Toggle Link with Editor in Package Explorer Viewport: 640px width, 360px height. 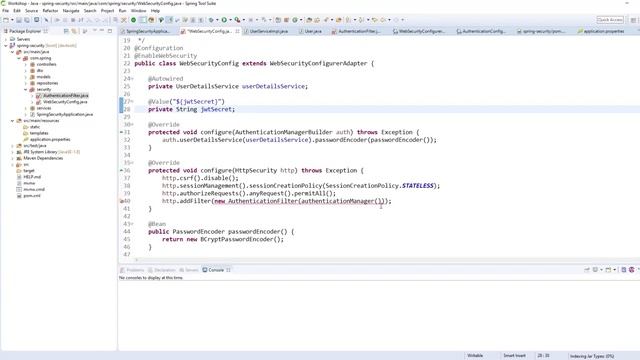(x=74, y=31)
